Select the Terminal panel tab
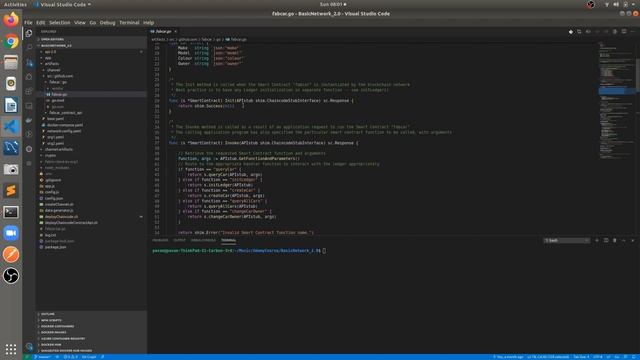Screen dimensions: 640x360 click(x=229, y=240)
